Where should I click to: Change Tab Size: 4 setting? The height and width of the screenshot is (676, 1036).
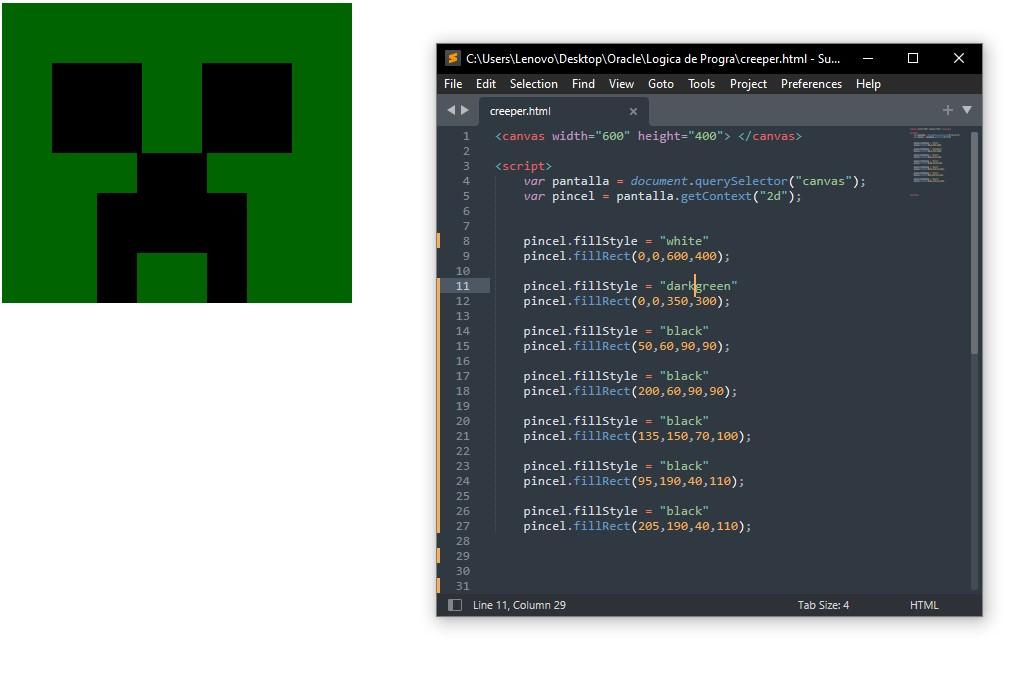point(823,605)
